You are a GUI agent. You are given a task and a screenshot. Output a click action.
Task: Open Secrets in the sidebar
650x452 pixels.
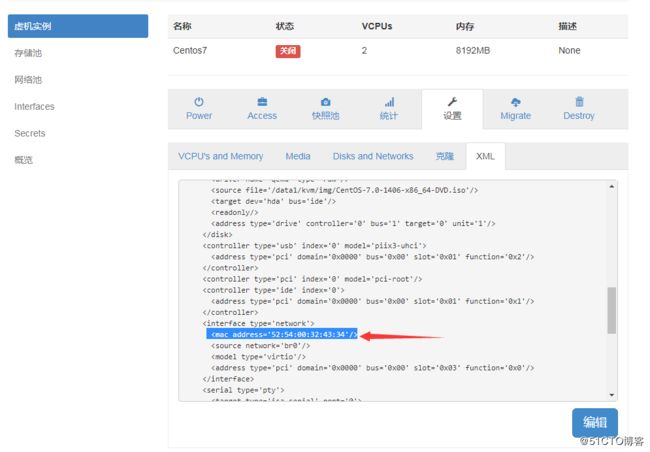[x=29, y=133]
